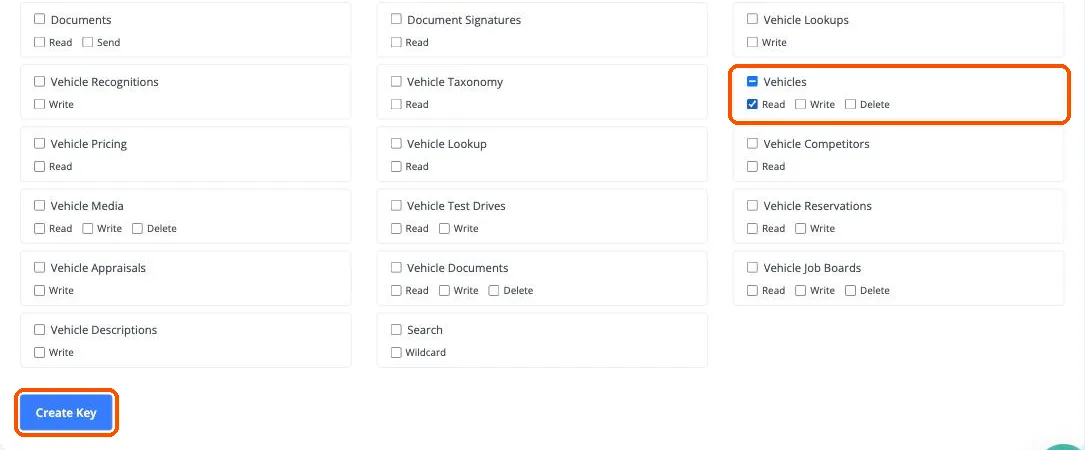The width and height of the screenshot is (1085, 450).
Task: Enable Write under Vehicle Appraisals
Action: [39, 291]
